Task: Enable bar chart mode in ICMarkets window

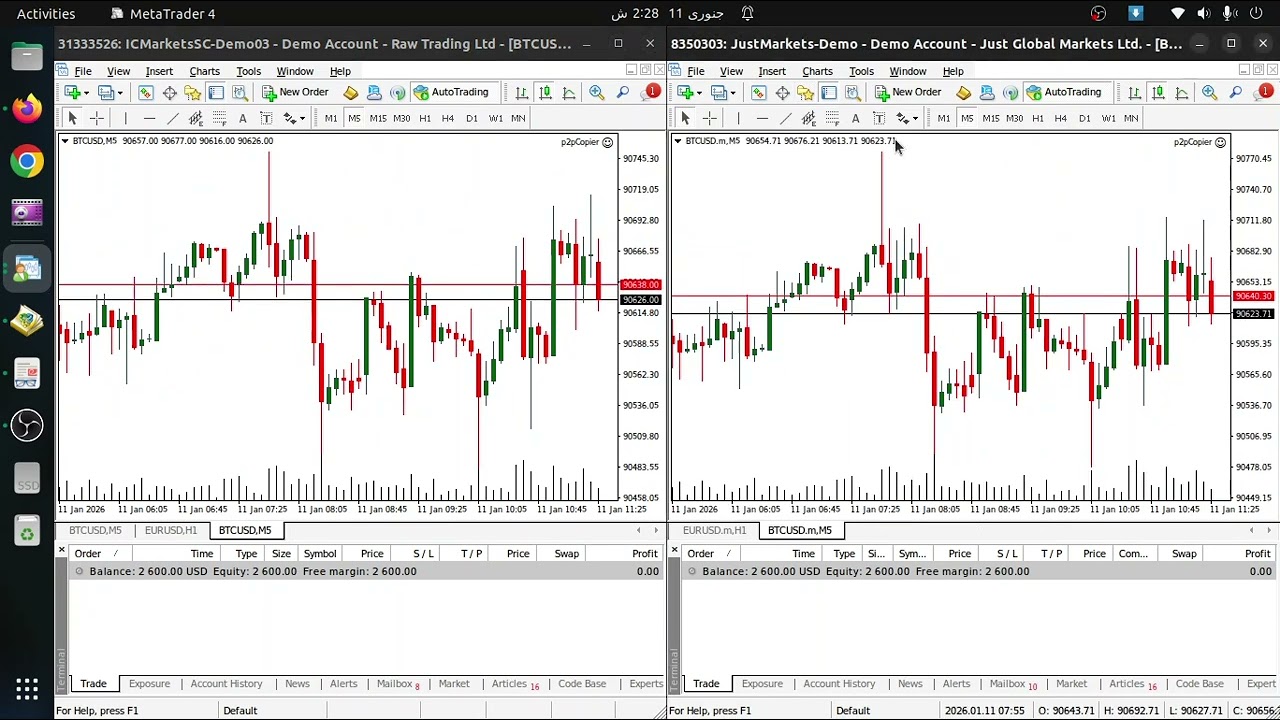Action: click(522, 92)
